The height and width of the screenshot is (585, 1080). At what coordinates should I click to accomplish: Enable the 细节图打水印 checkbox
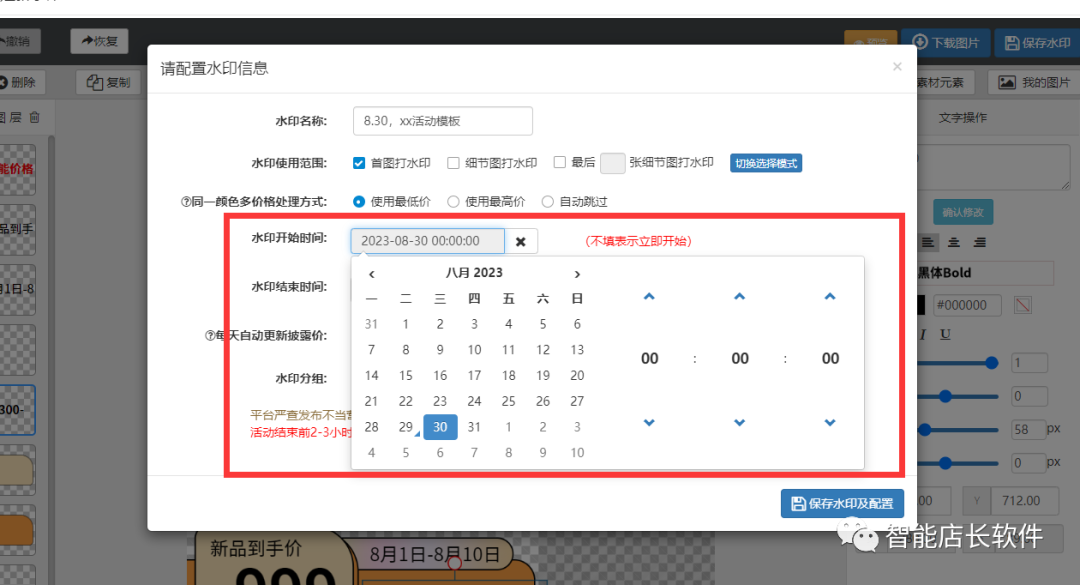[453, 163]
